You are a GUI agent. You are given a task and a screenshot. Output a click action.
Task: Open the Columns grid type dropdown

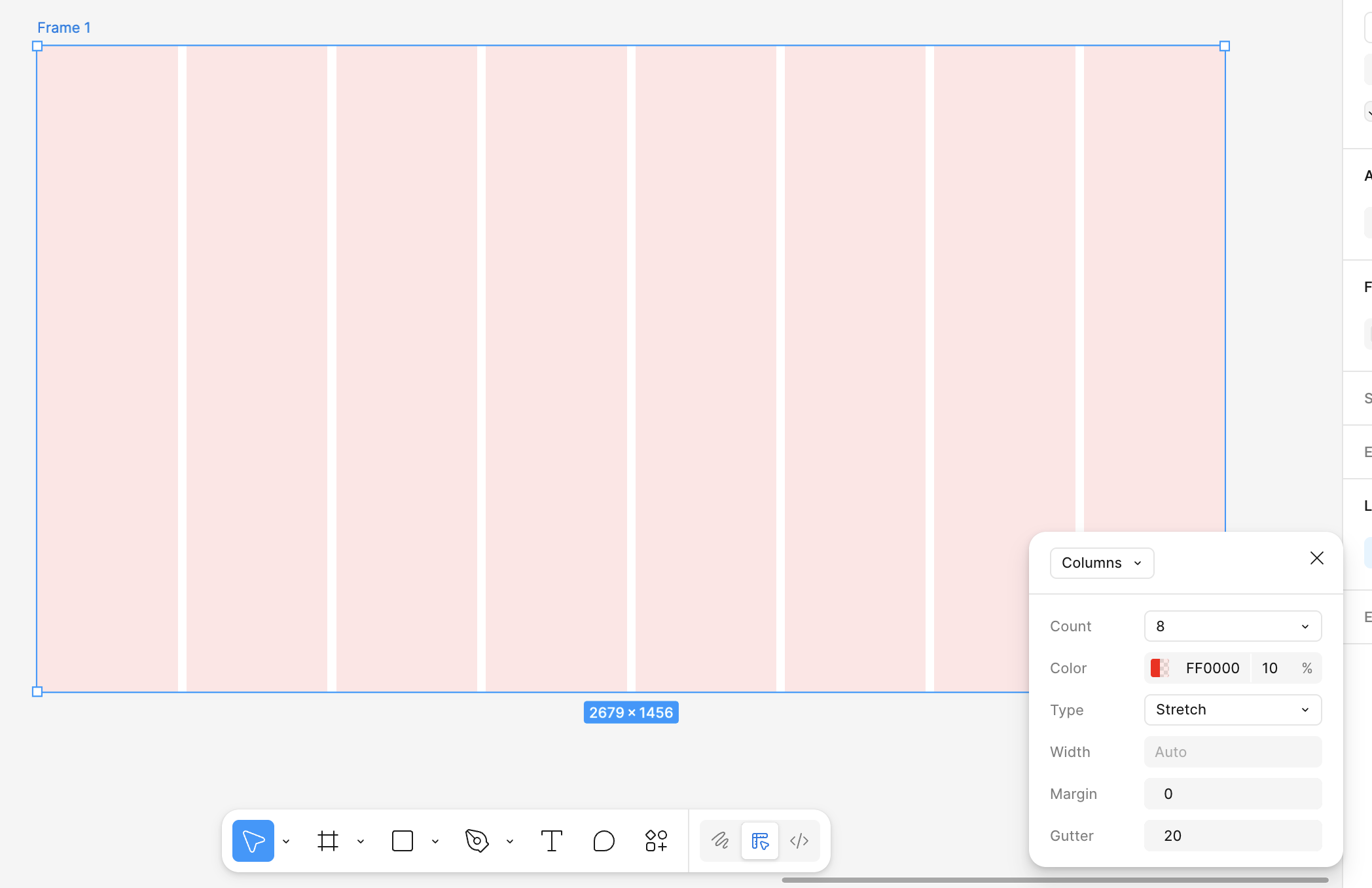point(1102,563)
